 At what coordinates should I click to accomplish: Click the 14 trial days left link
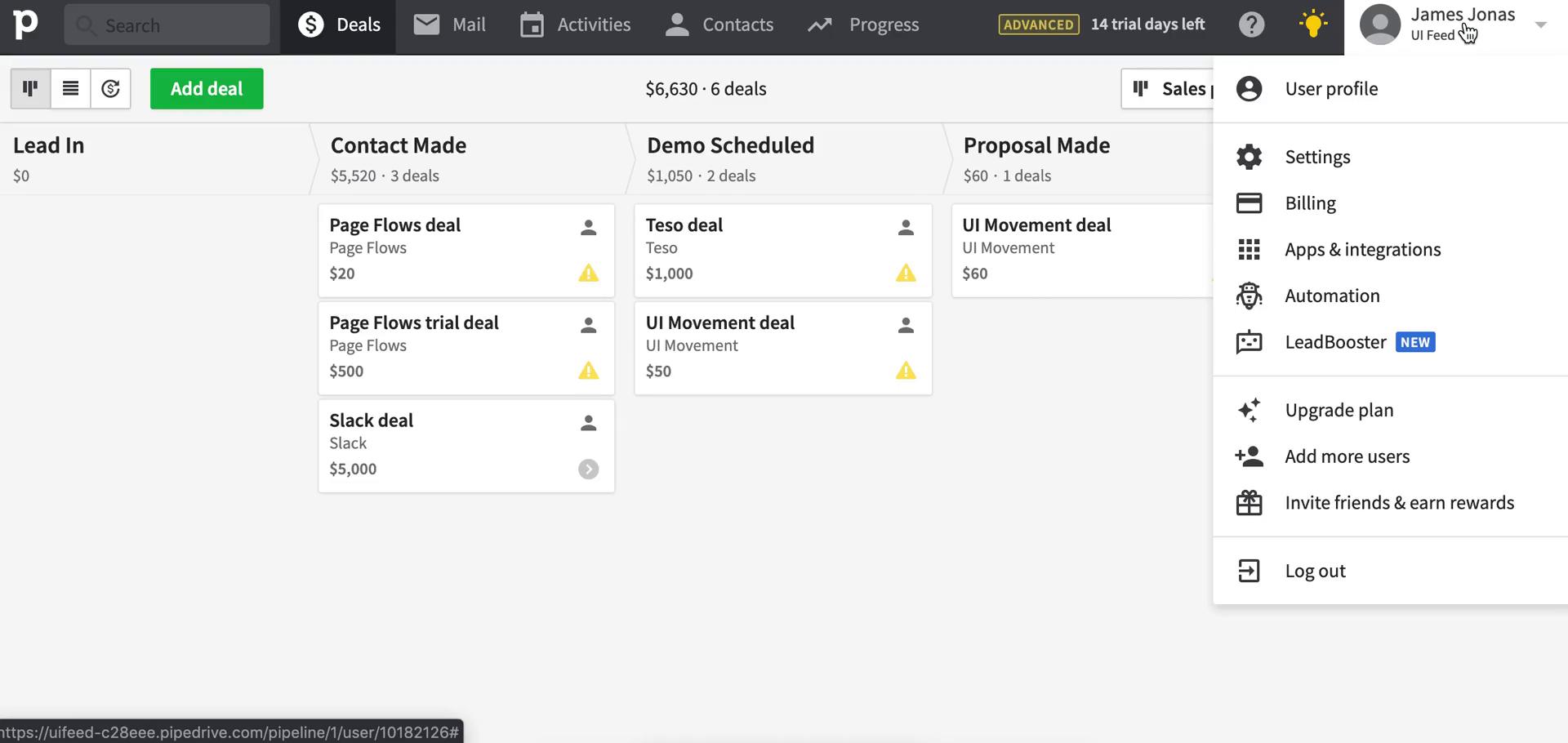coord(1147,24)
